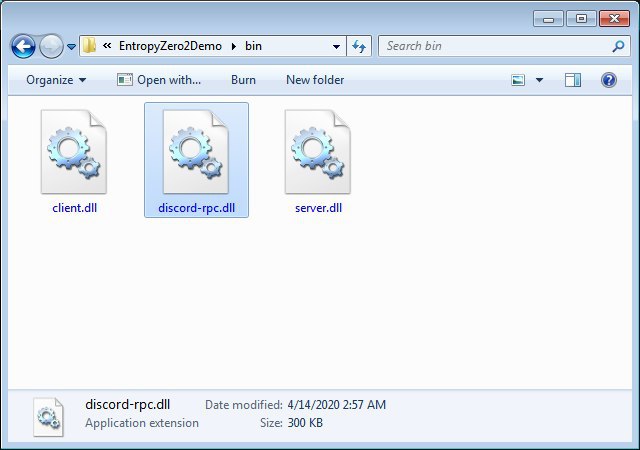Image resolution: width=640 pixels, height=450 pixels.
Task: Toggle the preview pane button
Action: tap(573, 80)
